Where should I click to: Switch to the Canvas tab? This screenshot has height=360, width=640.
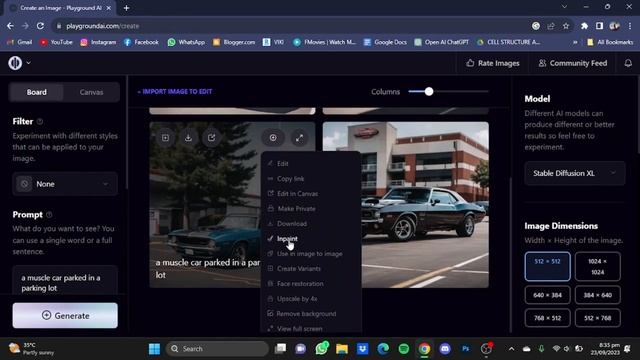click(91, 92)
